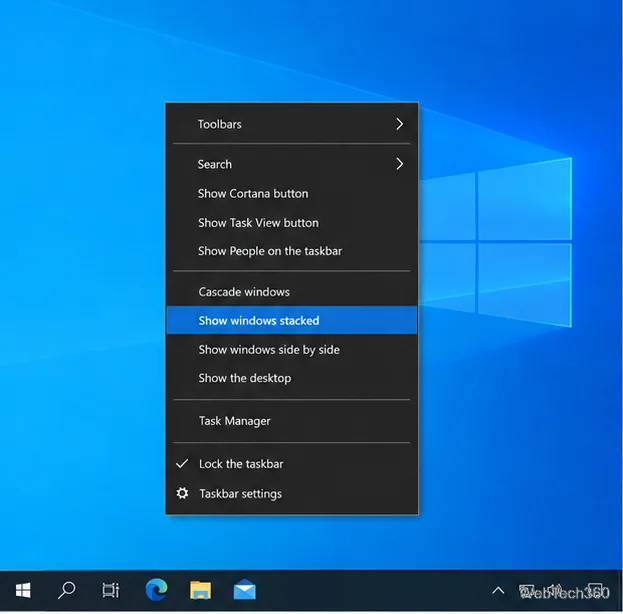Choose Show the desktop
The width and height of the screenshot is (623, 614).
pyautogui.click(x=292, y=378)
